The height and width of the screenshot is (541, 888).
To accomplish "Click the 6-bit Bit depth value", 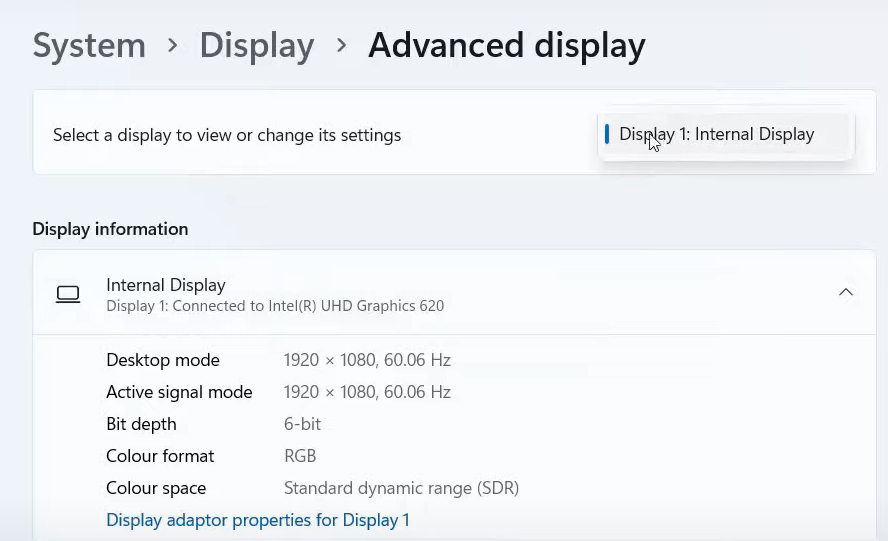I will (x=302, y=424).
